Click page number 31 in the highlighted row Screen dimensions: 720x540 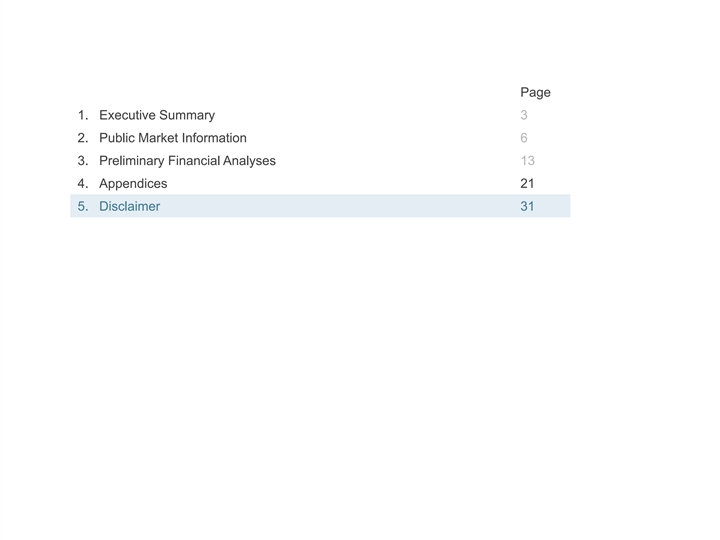[x=527, y=206]
